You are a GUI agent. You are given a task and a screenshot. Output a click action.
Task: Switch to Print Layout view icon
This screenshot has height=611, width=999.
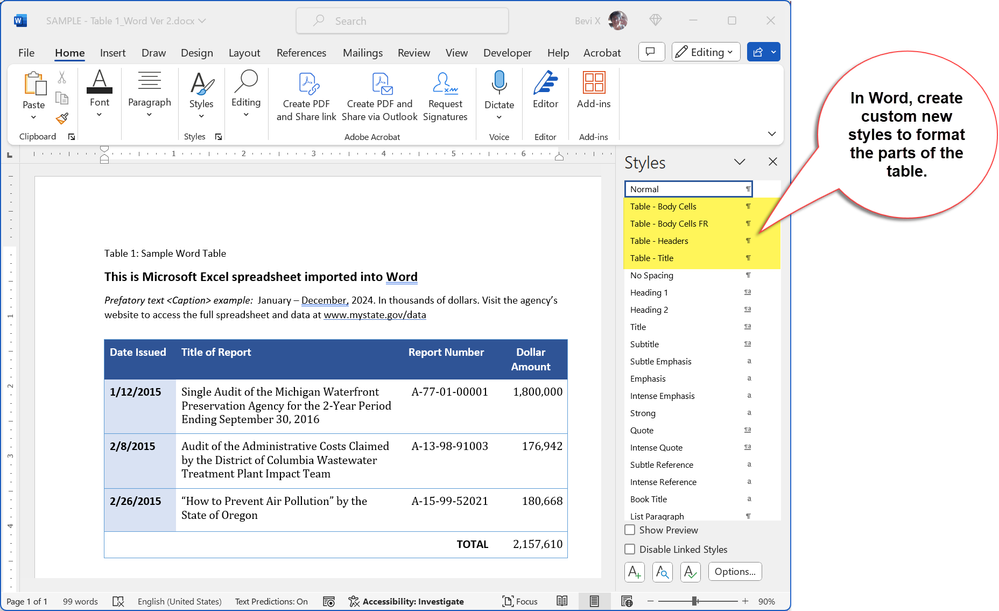(x=594, y=601)
